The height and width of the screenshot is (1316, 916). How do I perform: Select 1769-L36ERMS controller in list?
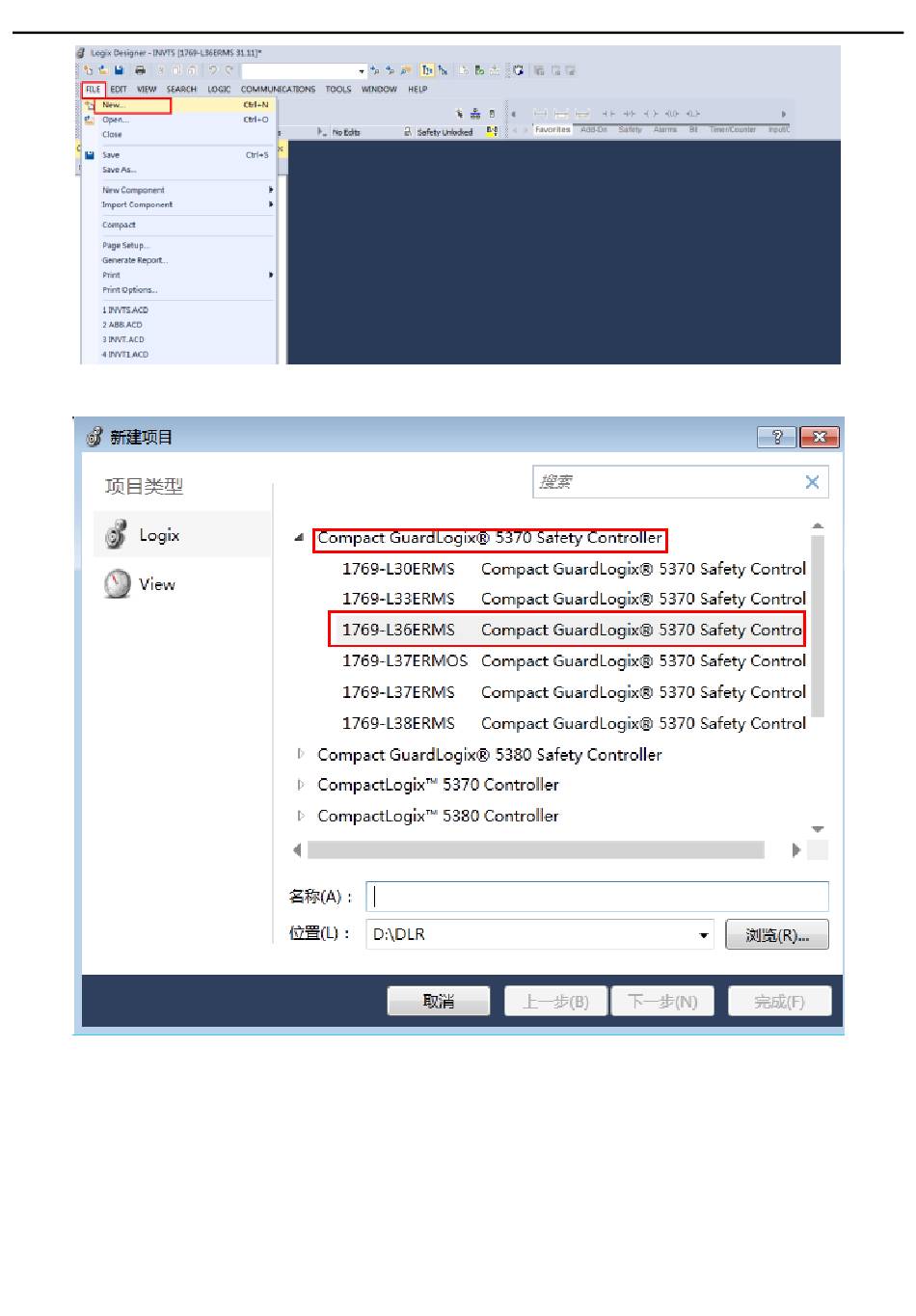tap(566, 630)
